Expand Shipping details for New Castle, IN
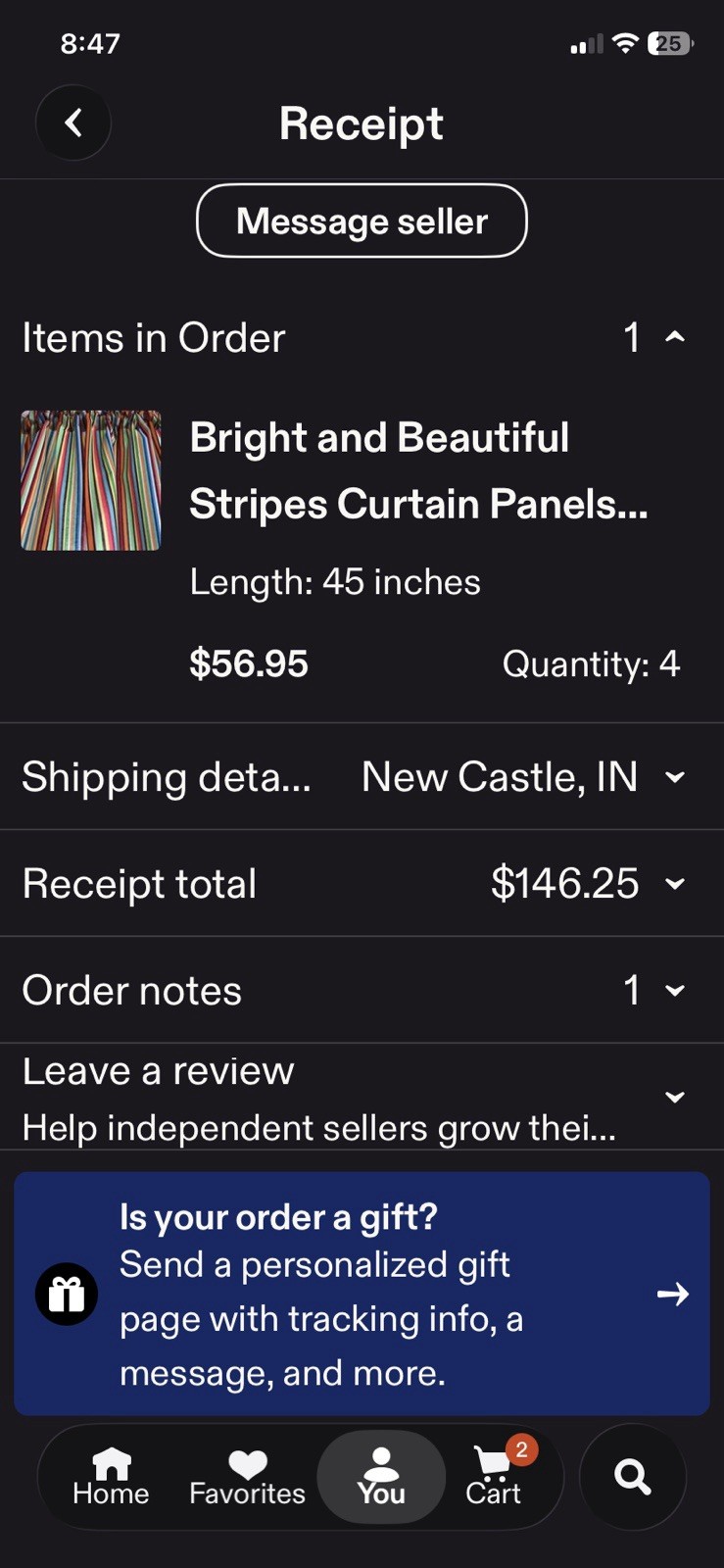 (x=362, y=777)
